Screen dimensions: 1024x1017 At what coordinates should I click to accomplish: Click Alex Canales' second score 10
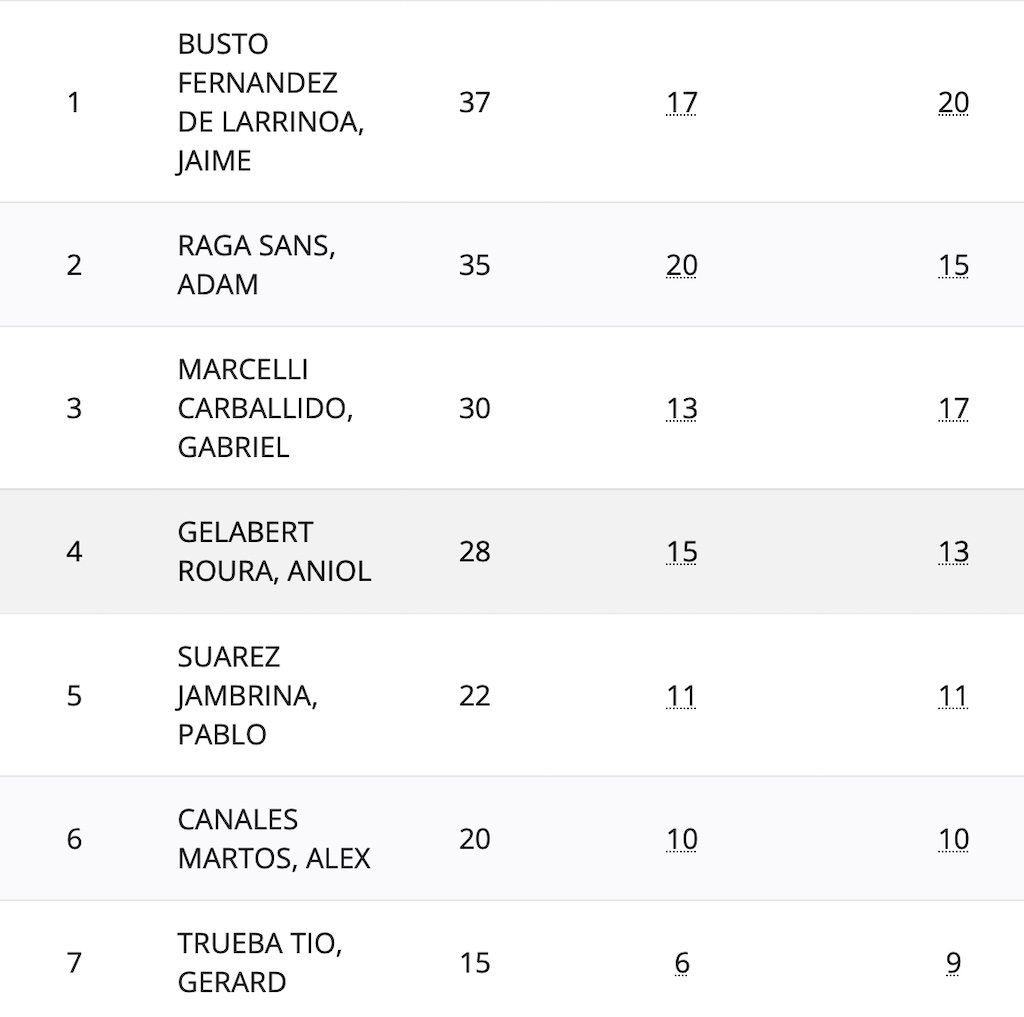pyautogui.click(x=953, y=839)
